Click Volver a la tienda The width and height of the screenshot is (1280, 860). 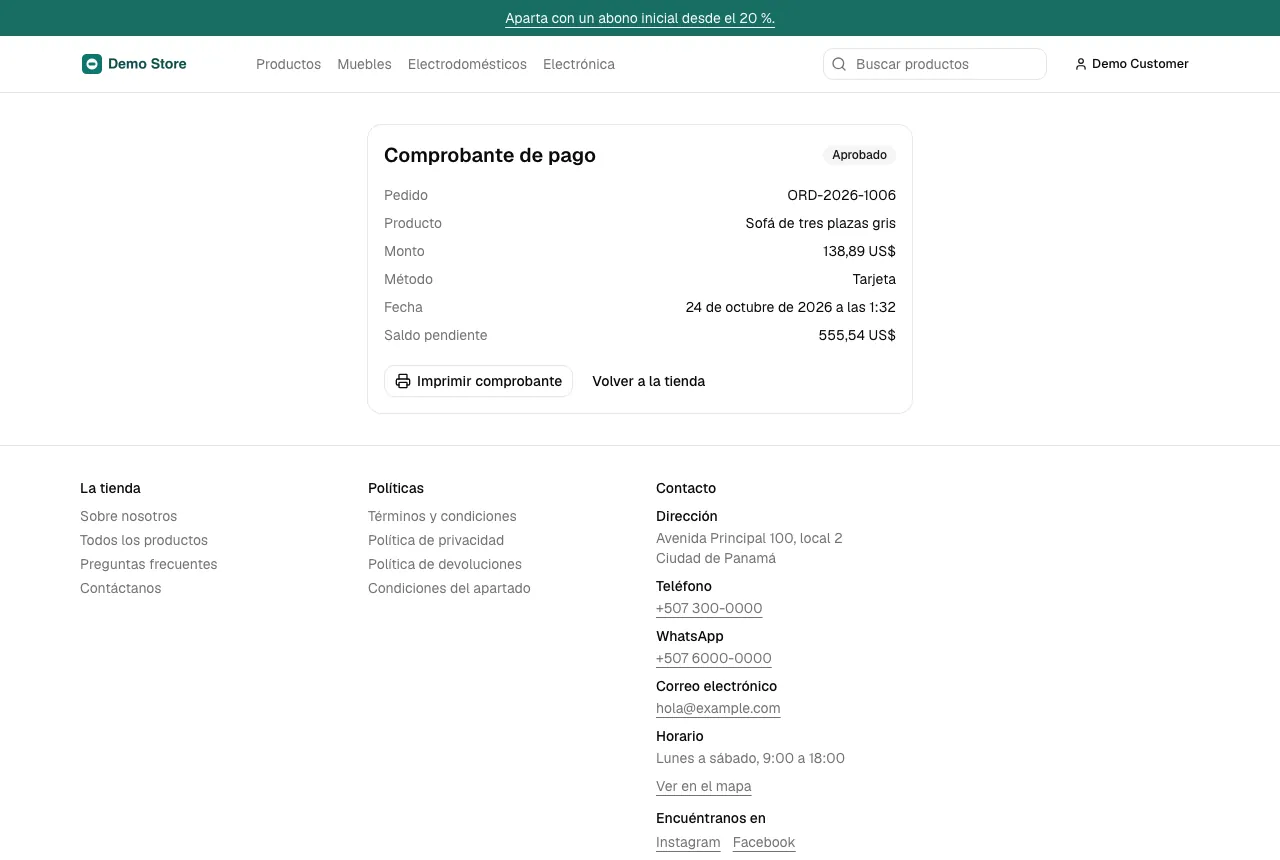pos(648,381)
